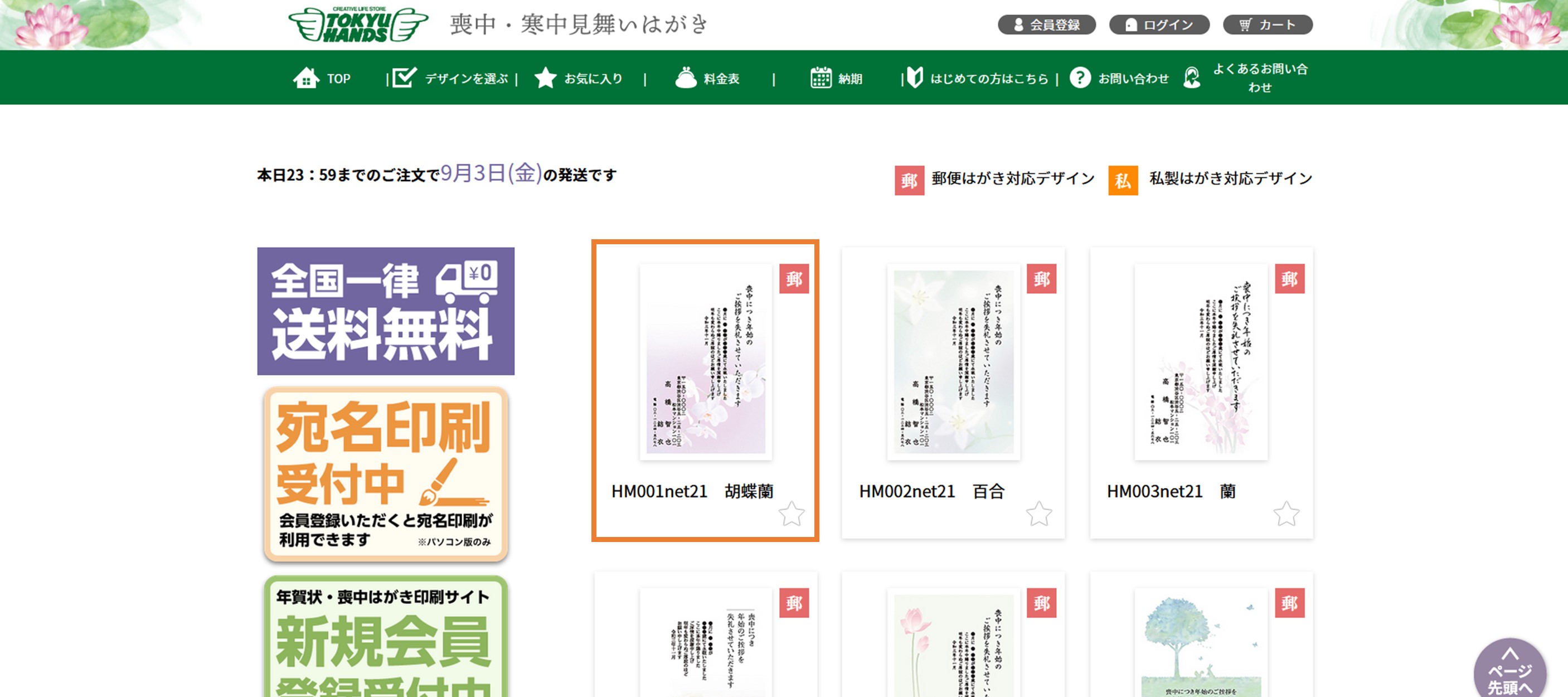Click the 全国一律 送料無料 banner
The image size is (1568, 697).
[x=385, y=311]
